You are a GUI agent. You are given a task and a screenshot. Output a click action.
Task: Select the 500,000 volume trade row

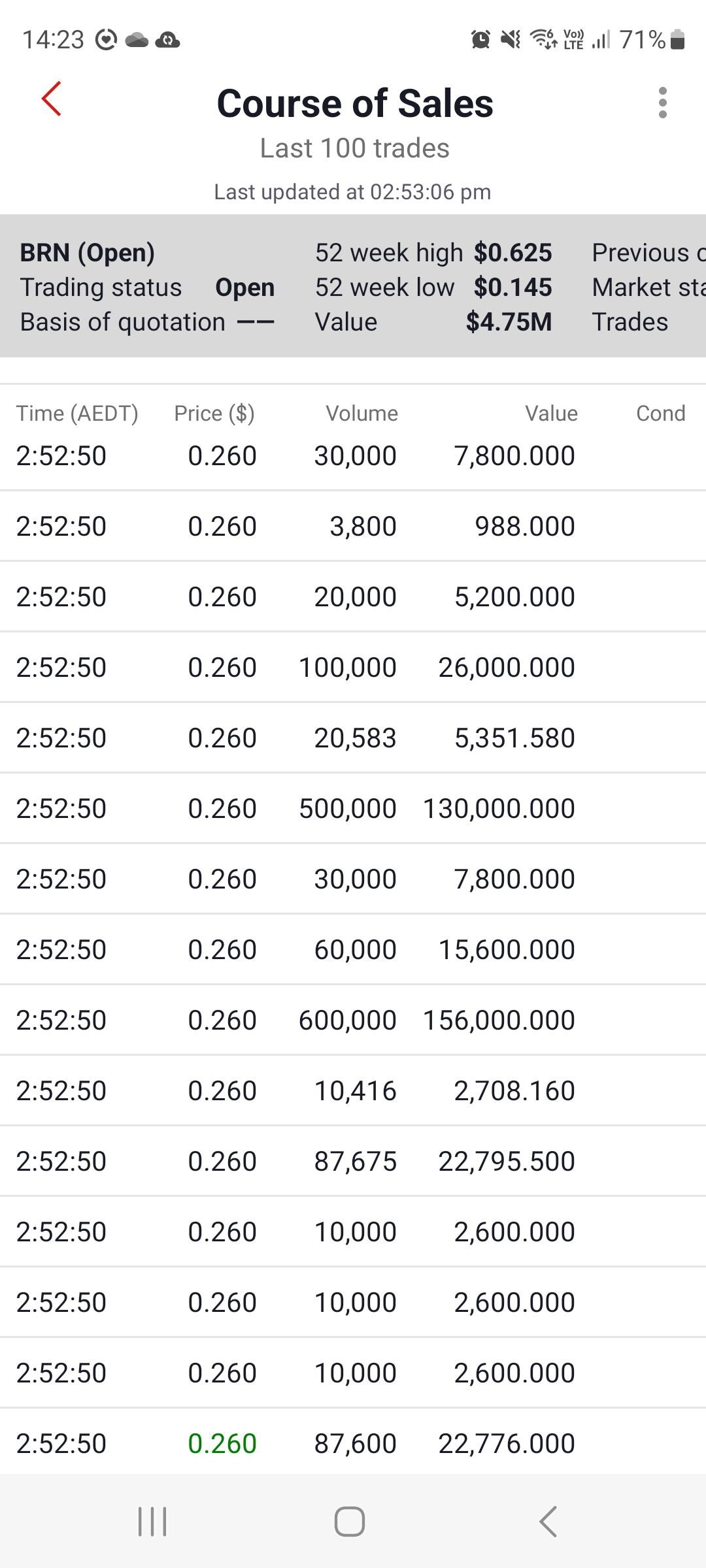[x=353, y=809]
